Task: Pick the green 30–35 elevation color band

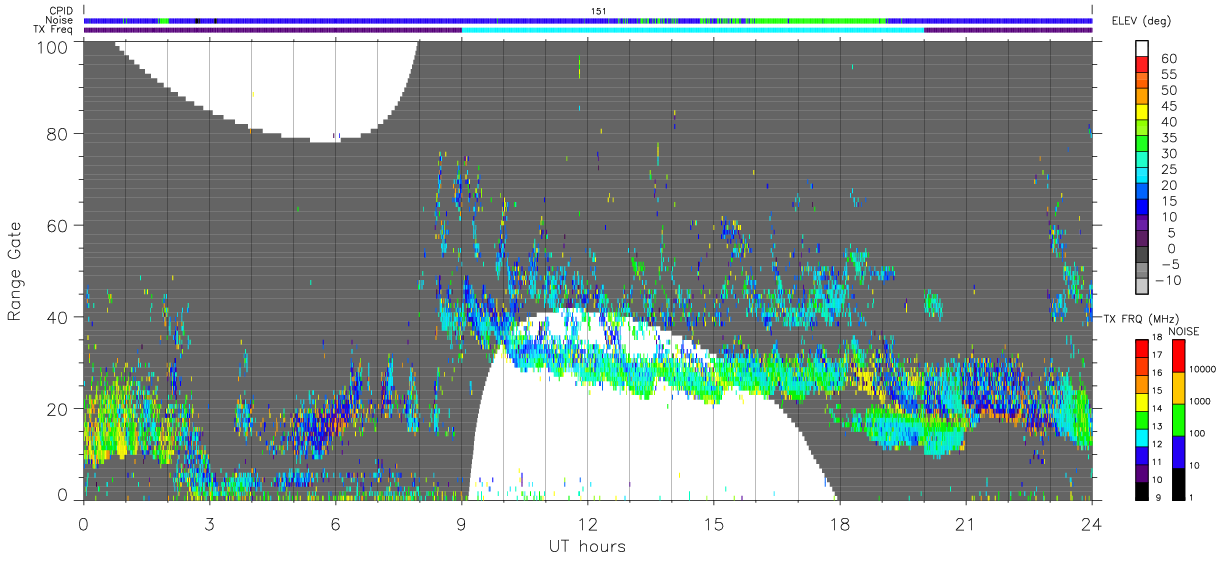Action: (x=1143, y=145)
